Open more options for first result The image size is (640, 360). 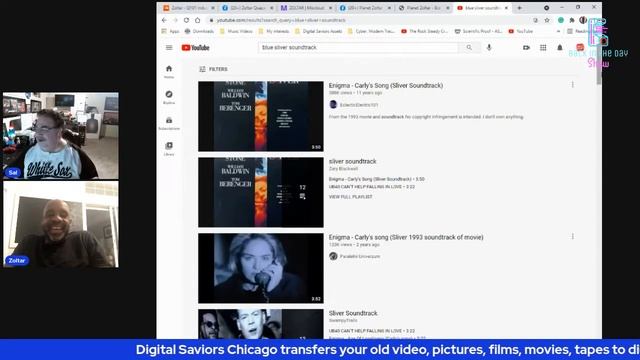(573, 84)
